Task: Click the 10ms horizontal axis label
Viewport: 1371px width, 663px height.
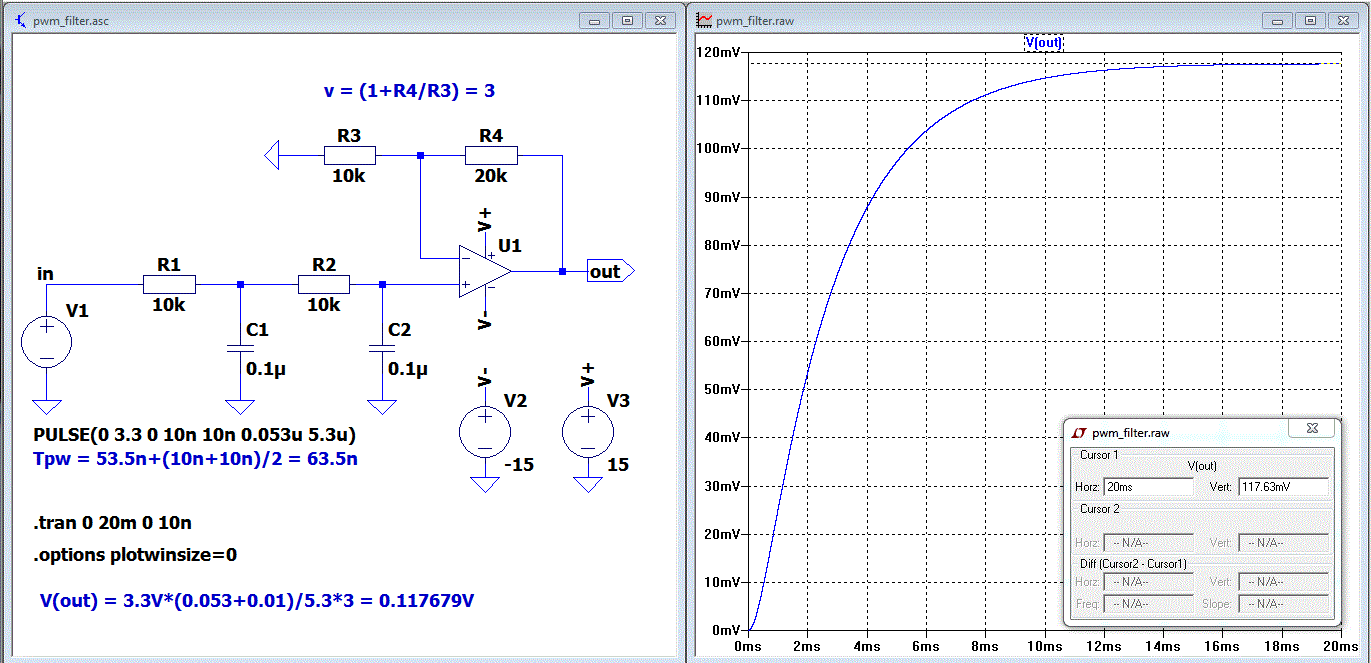Action: tap(1045, 647)
